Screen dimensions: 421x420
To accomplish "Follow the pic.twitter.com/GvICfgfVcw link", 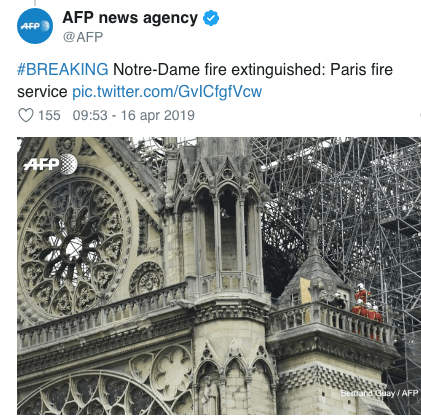I will point(167,92).
